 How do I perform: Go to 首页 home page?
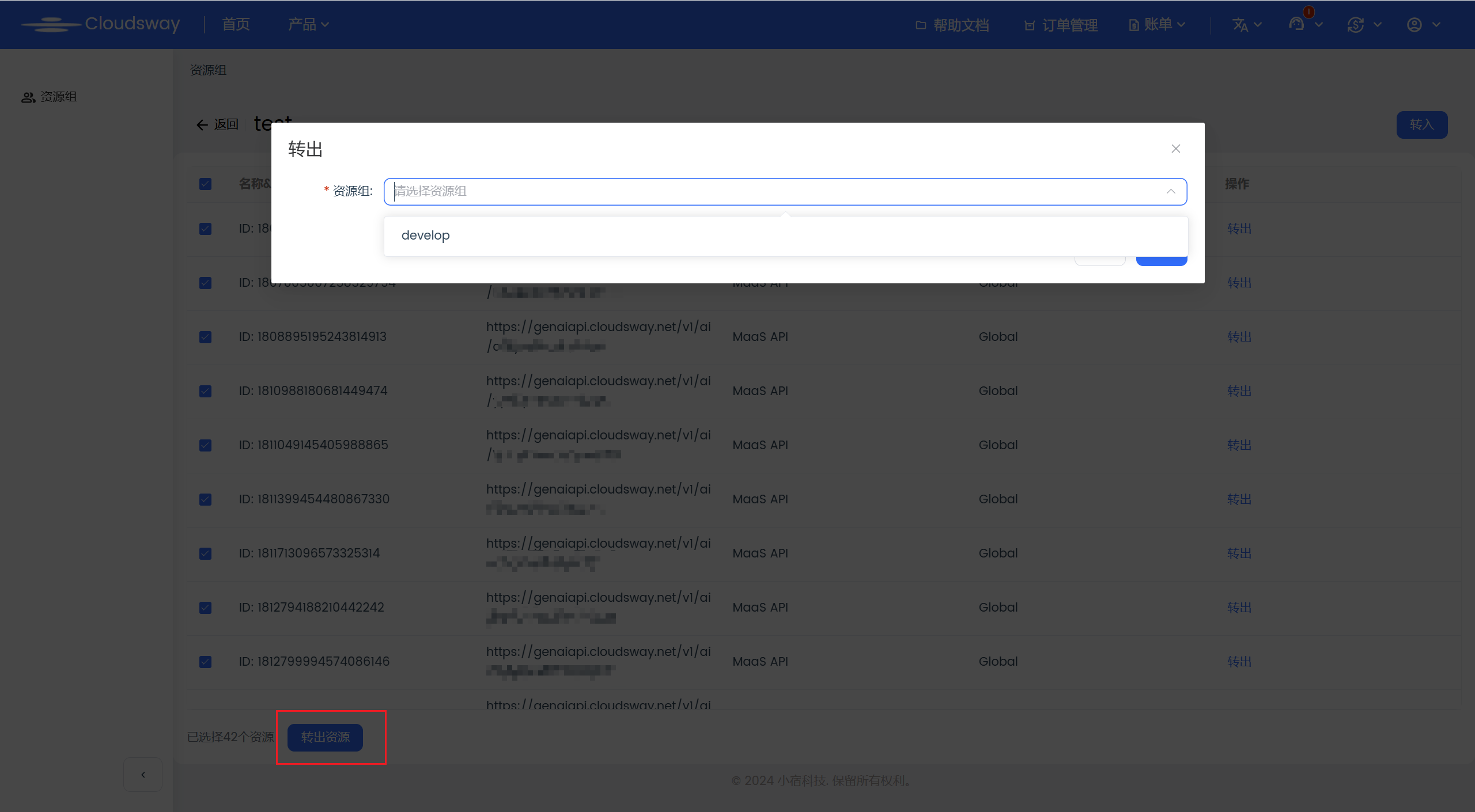click(236, 24)
